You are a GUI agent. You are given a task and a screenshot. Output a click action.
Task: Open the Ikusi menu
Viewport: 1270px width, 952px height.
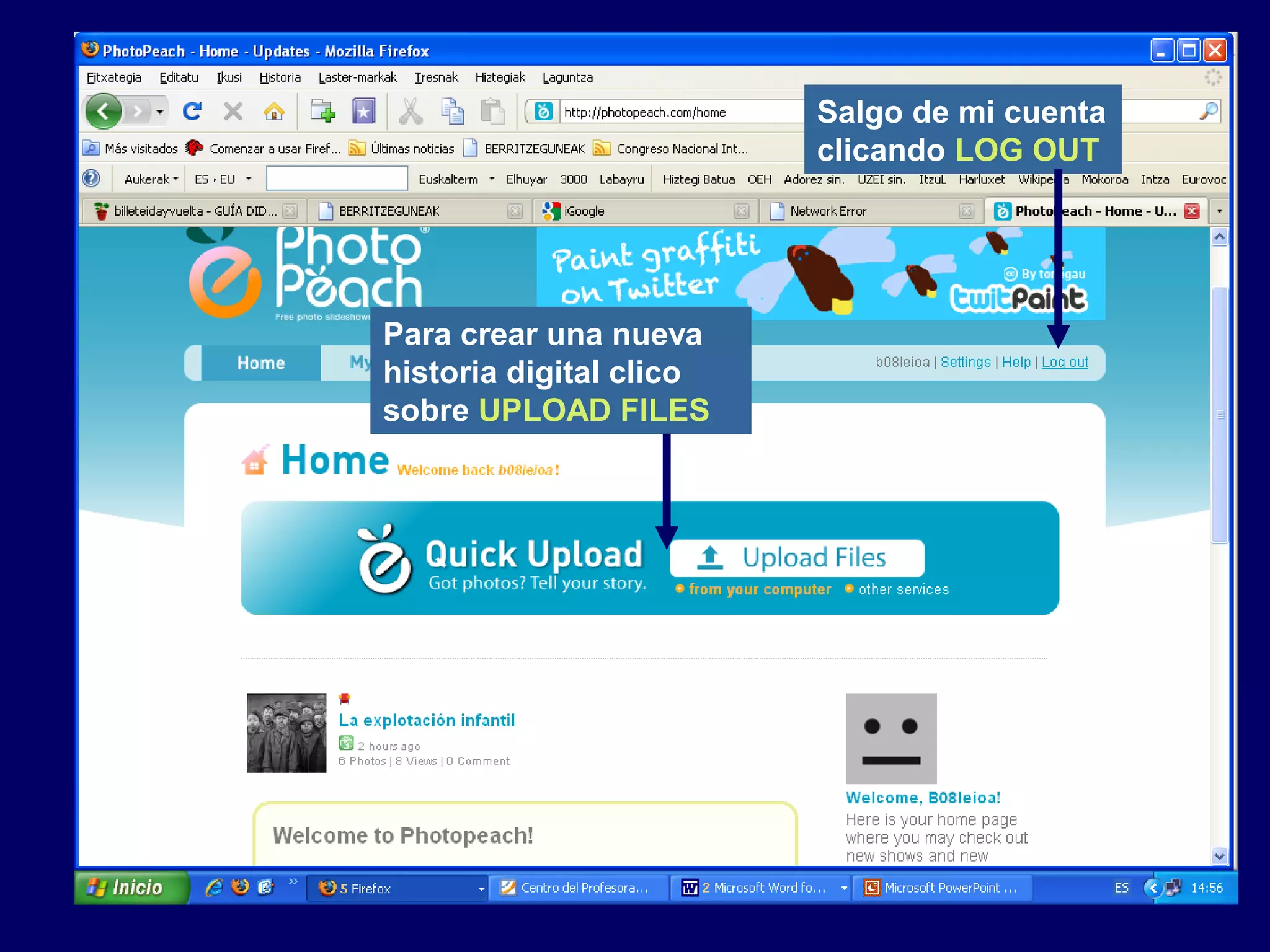point(229,77)
